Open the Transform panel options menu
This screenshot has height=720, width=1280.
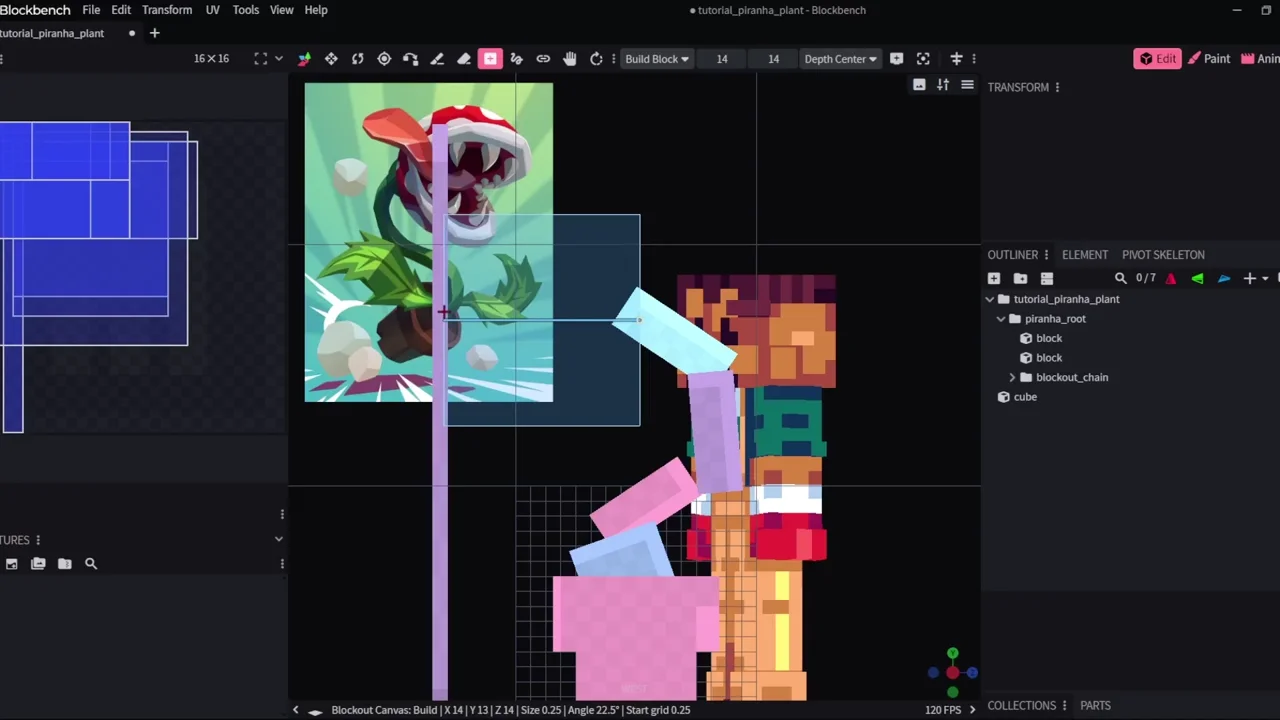pos(1057,87)
